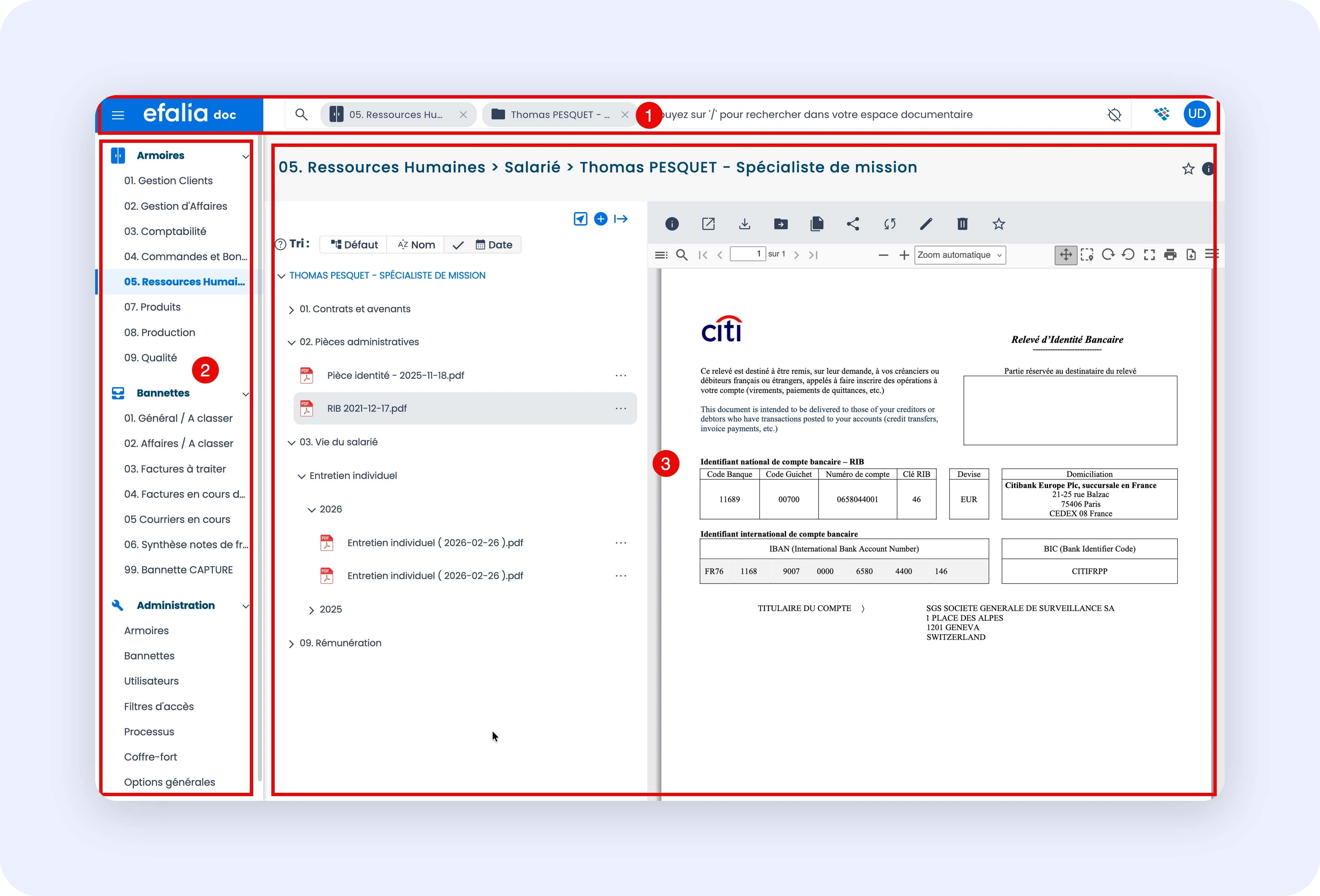The image size is (1320, 896).
Task: Move the document to another folder
Action: coord(781,224)
